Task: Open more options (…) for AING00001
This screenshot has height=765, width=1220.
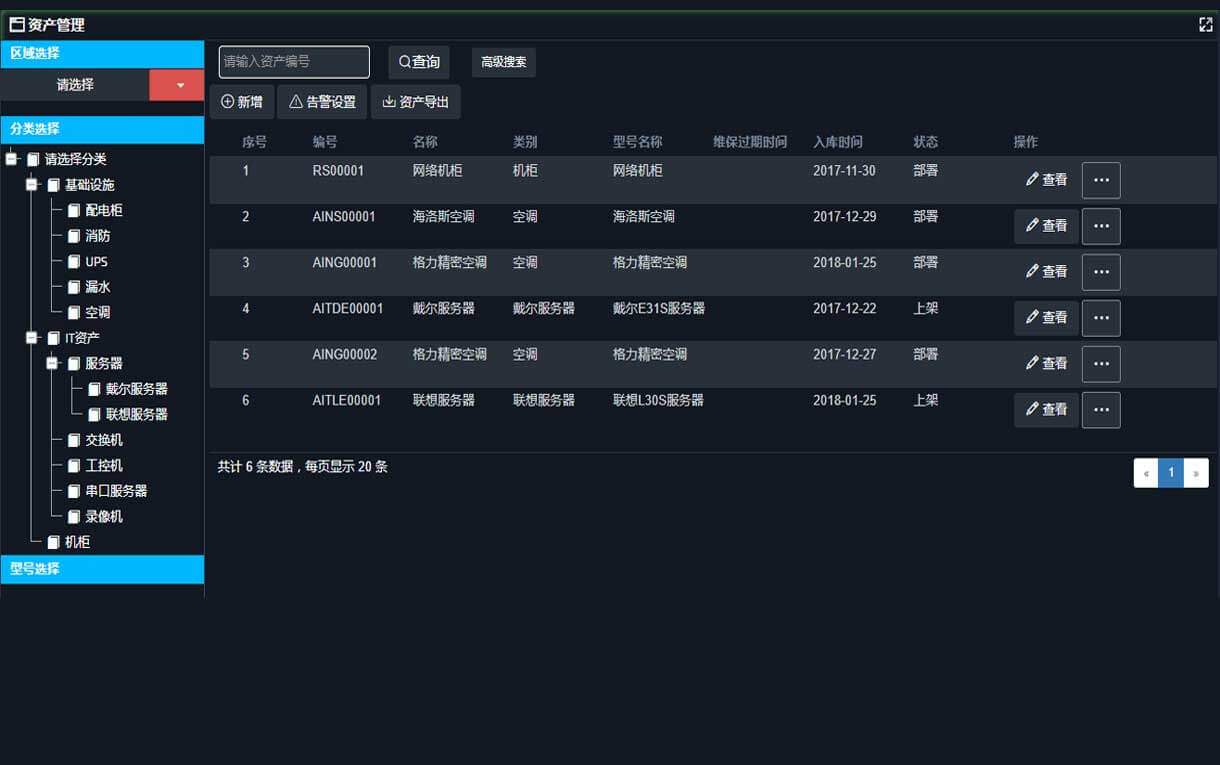Action: [1101, 272]
